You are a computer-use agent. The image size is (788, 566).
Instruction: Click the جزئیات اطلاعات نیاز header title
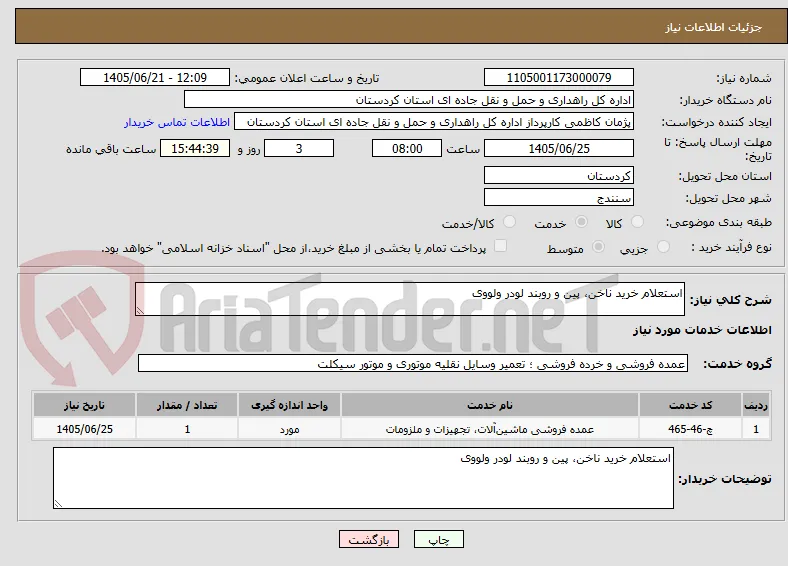(714, 27)
